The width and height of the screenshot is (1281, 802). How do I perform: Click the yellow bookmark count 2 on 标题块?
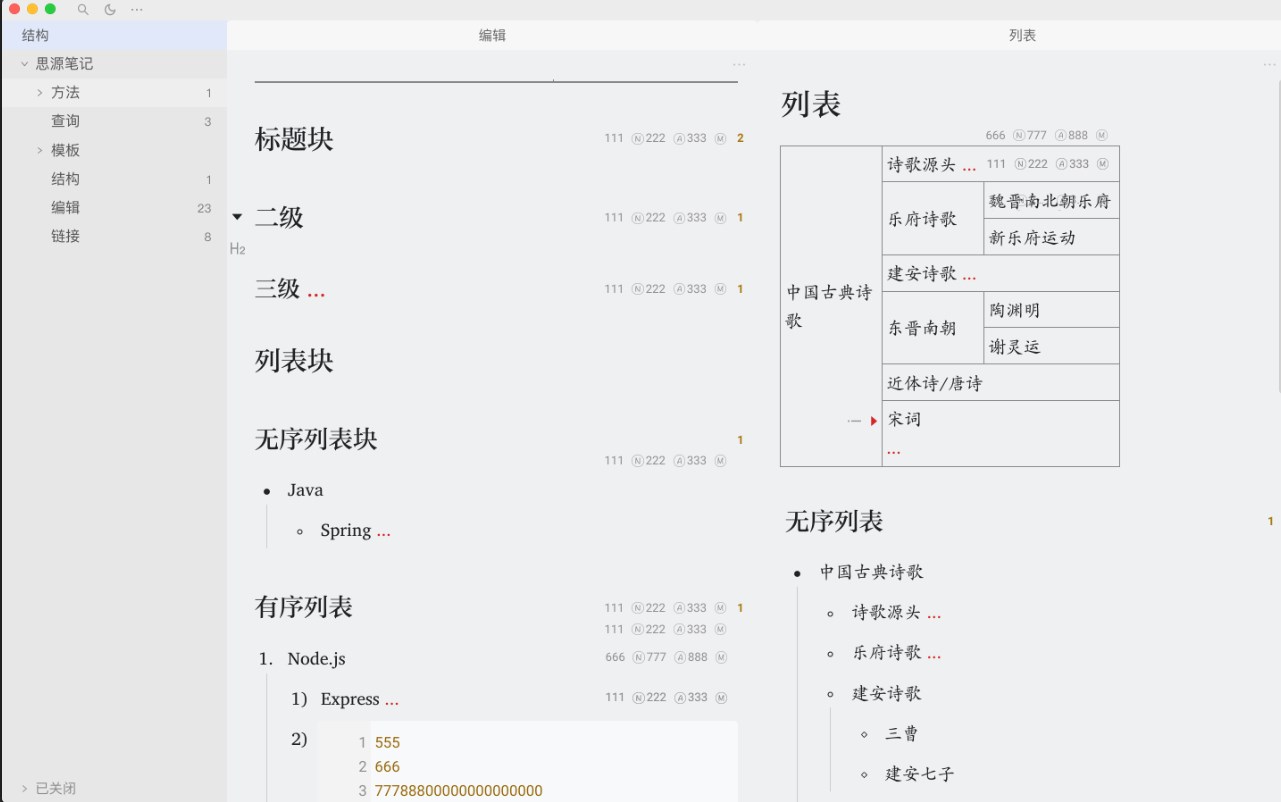pyautogui.click(x=740, y=139)
